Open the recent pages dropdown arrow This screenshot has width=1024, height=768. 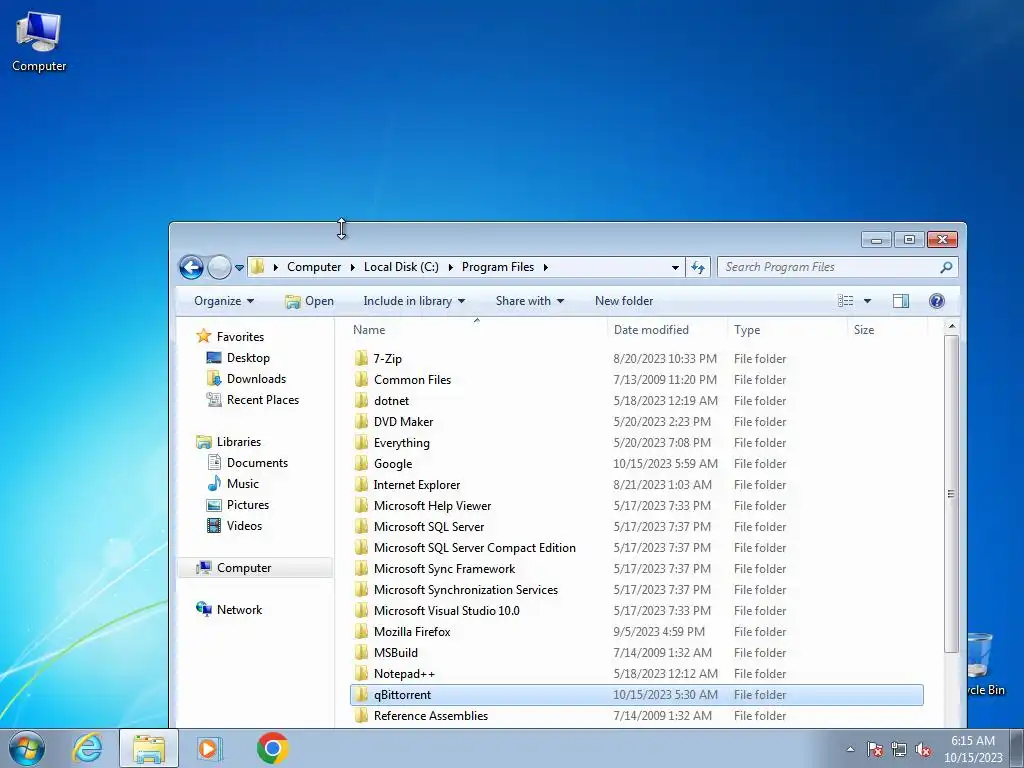[239, 268]
